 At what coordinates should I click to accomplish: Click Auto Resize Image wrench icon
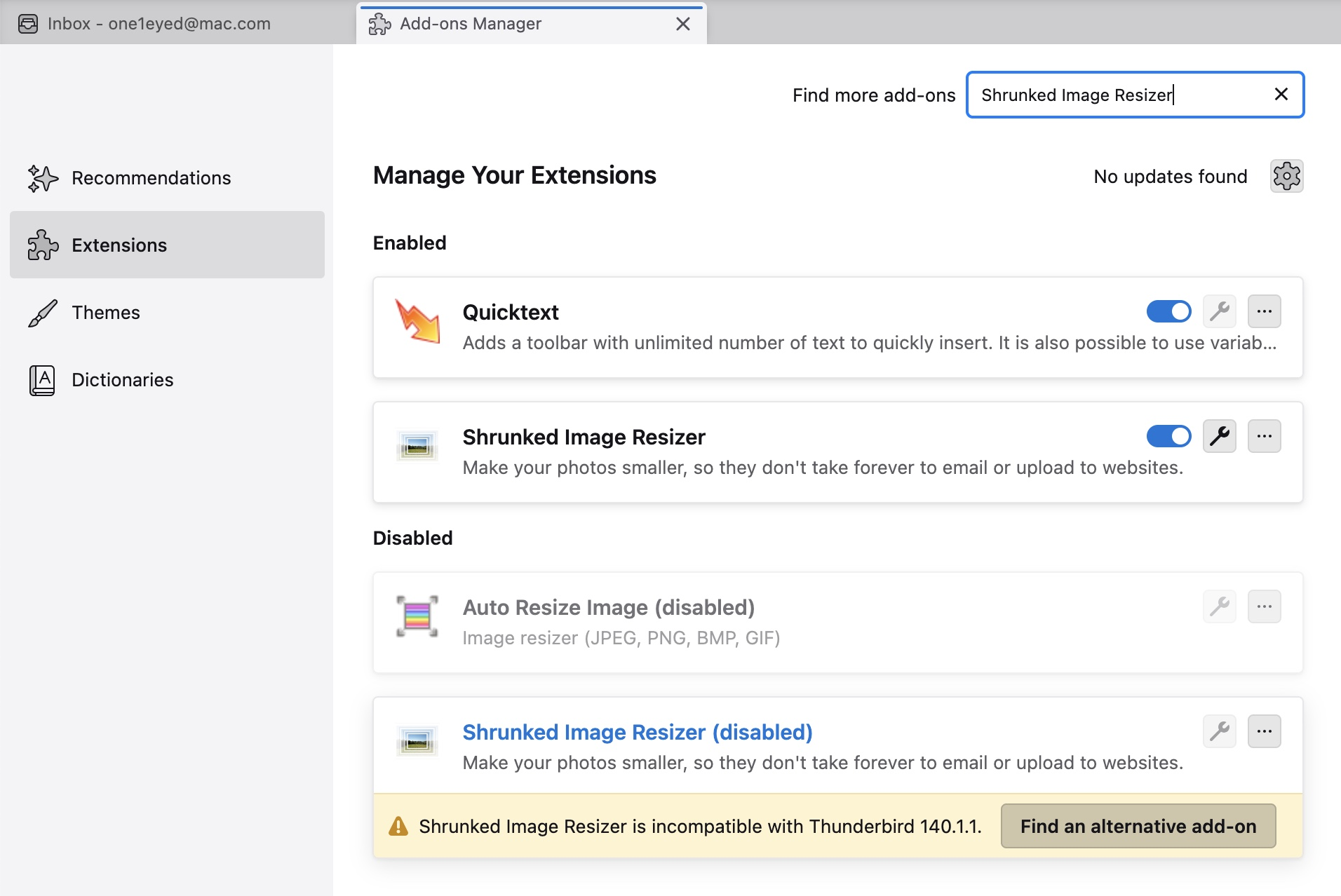(x=1220, y=606)
